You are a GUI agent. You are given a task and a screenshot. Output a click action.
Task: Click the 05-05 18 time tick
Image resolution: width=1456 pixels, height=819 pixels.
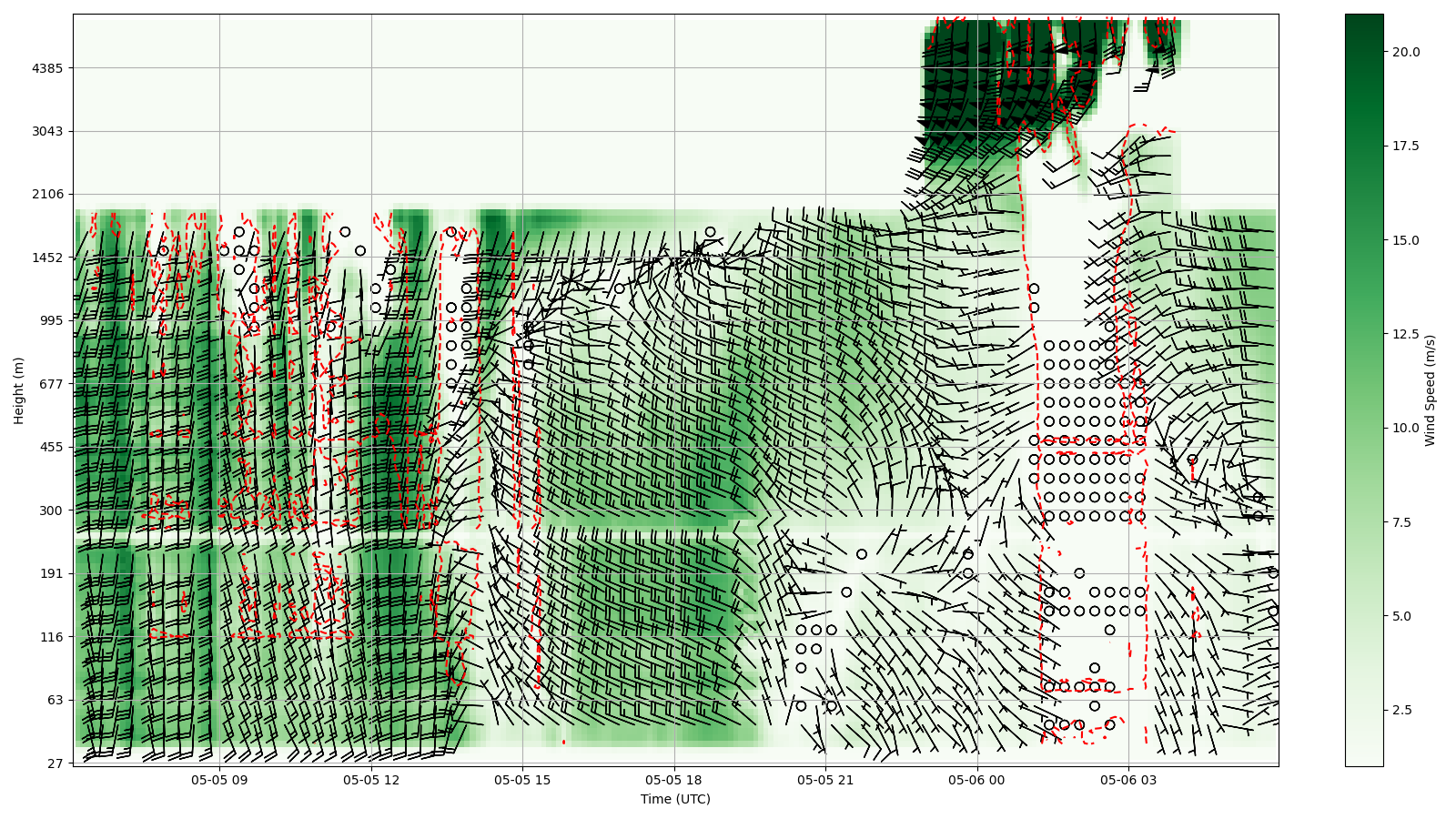[x=674, y=780]
